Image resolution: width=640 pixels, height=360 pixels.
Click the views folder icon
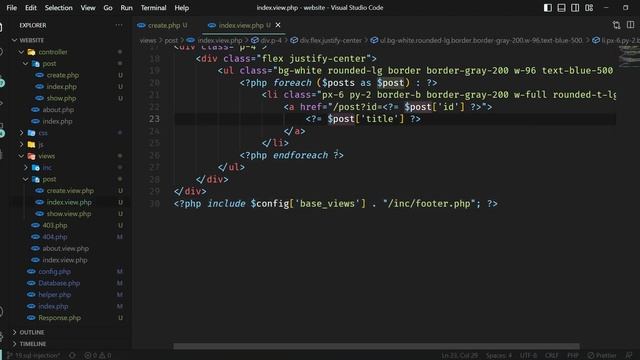coord(31,156)
